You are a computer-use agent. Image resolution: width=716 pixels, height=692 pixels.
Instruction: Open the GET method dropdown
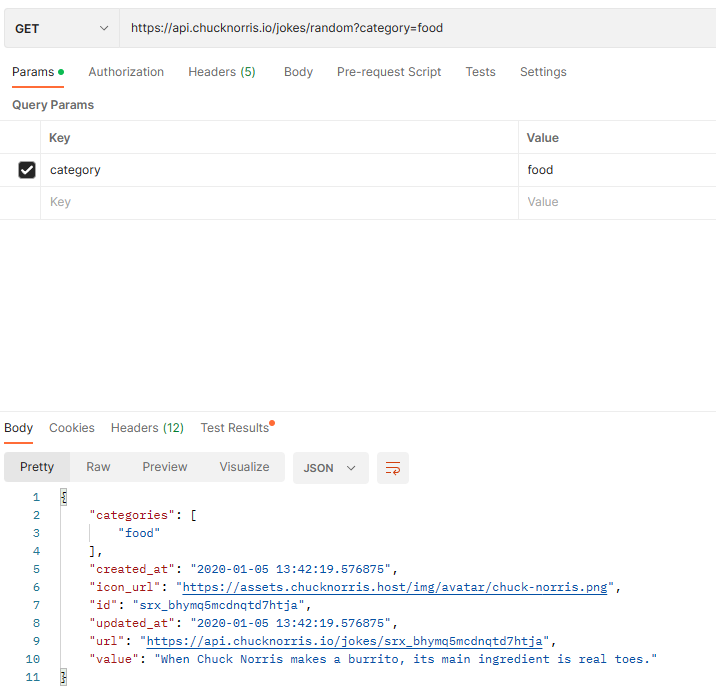[x=62, y=28]
